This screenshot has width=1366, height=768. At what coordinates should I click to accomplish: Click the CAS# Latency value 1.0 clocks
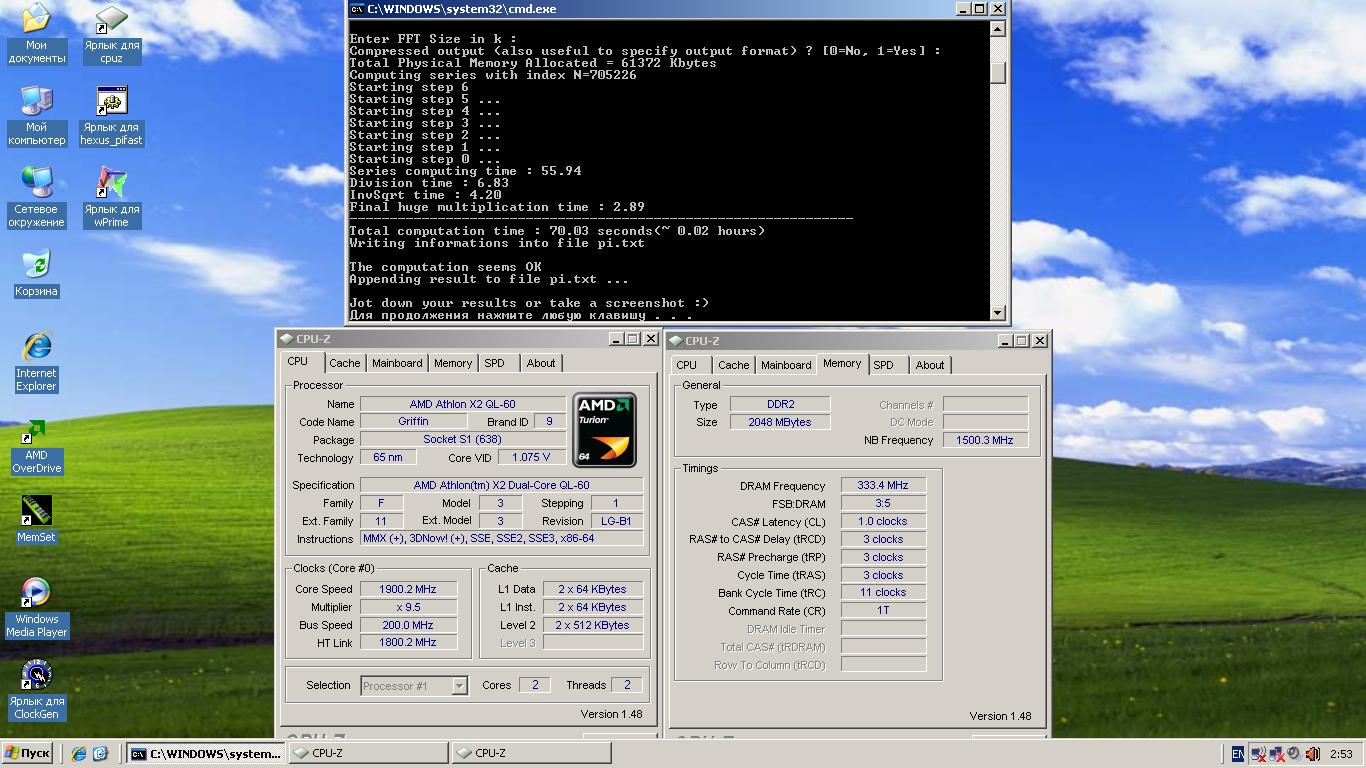884,522
